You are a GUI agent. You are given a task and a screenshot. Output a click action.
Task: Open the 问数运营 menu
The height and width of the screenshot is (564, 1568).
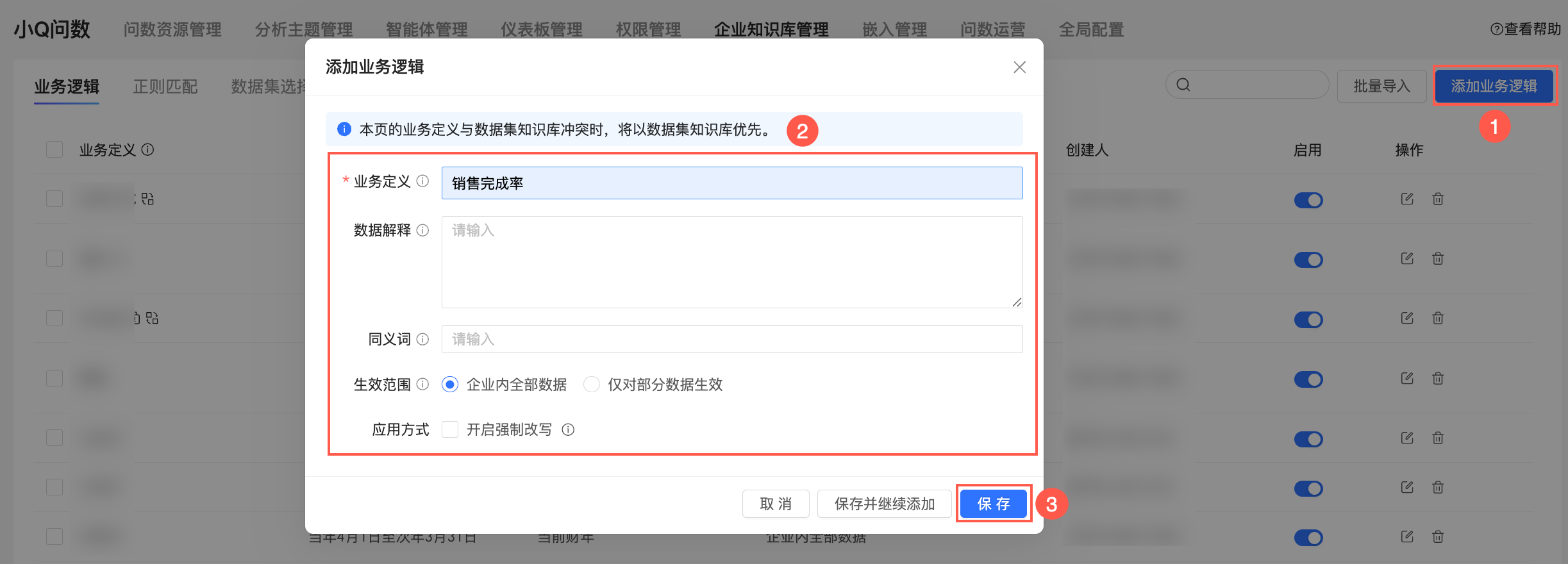click(x=993, y=29)
